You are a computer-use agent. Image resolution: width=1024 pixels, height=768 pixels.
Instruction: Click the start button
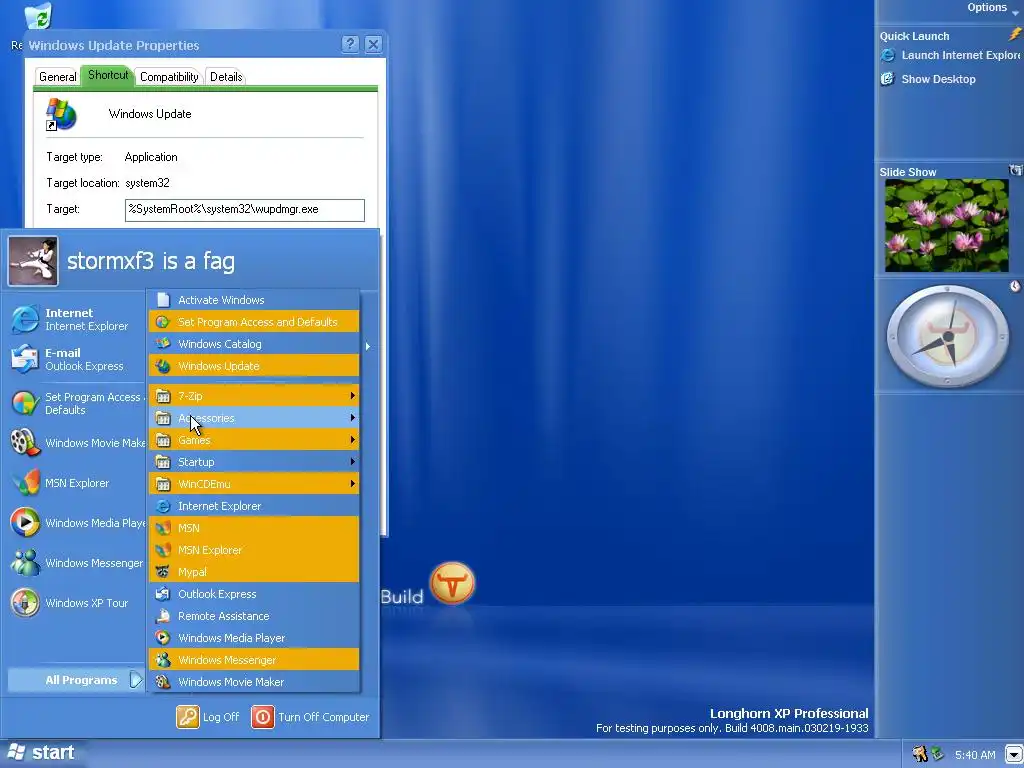point(40,753)
